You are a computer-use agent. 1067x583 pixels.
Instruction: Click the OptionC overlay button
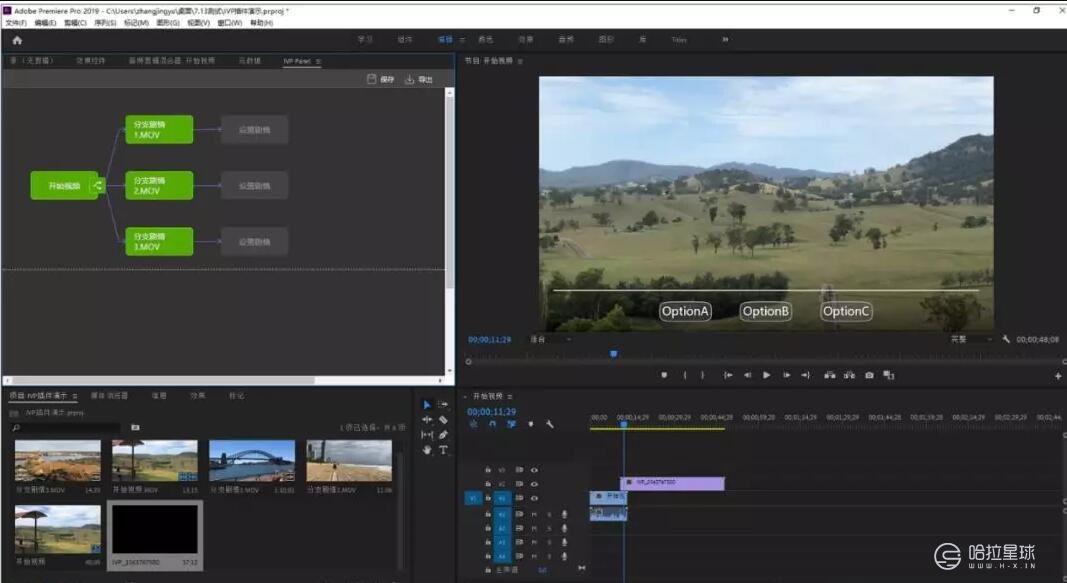click(846, 312)
